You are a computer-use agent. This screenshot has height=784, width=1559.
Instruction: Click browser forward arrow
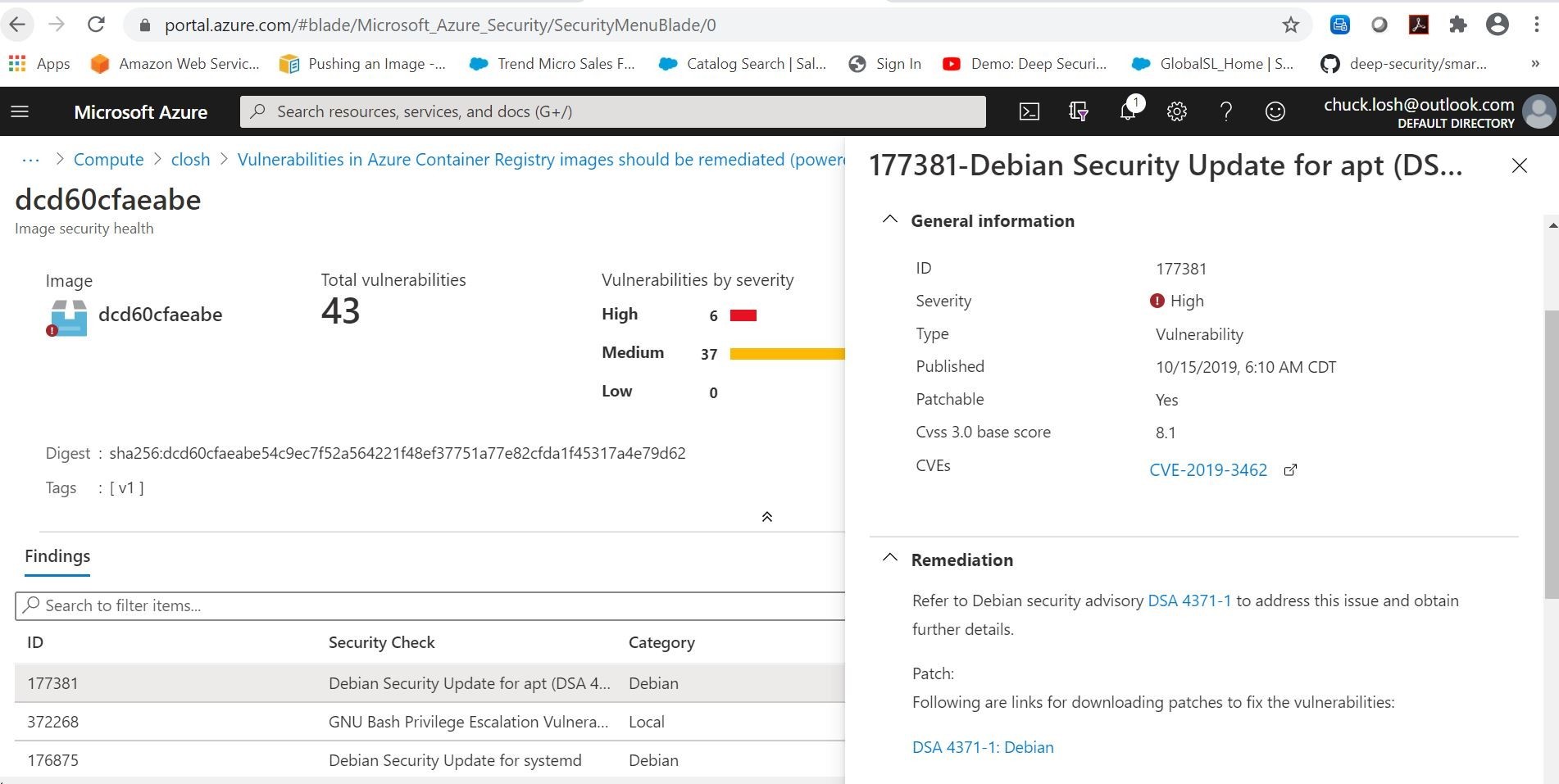pyautogui.click(x=57, y=25)
